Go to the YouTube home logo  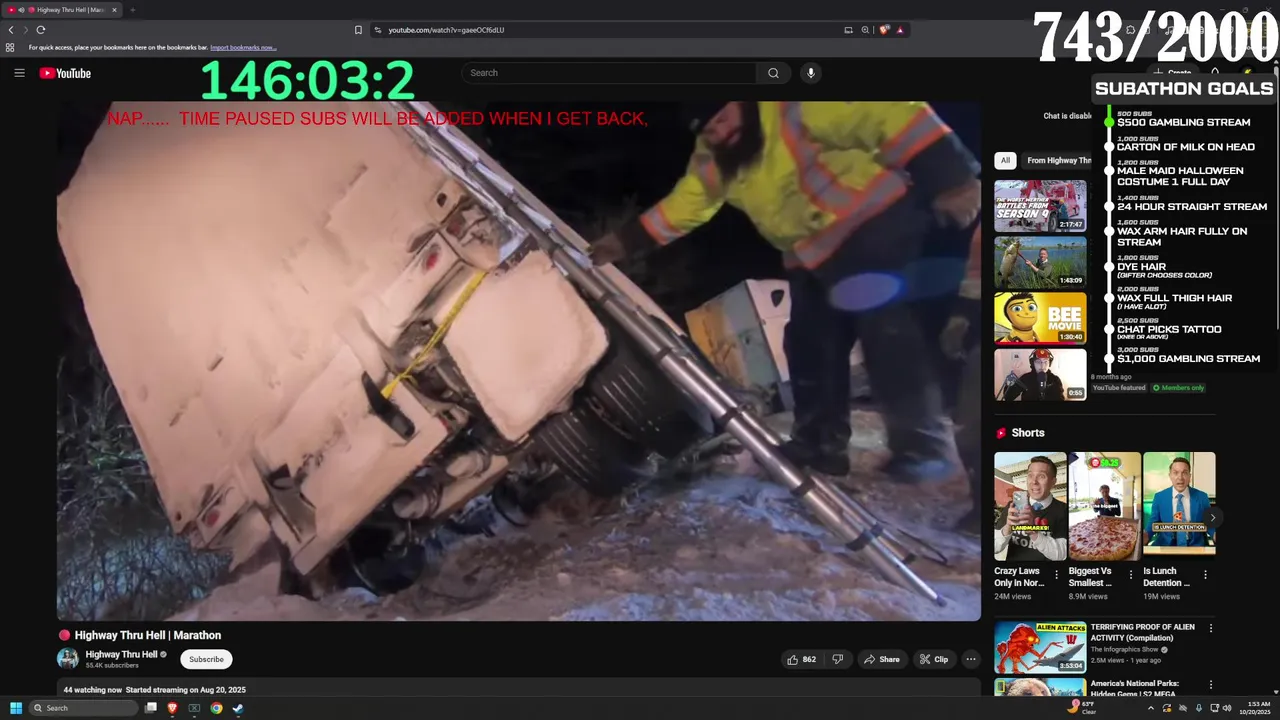tap(65, 73)
